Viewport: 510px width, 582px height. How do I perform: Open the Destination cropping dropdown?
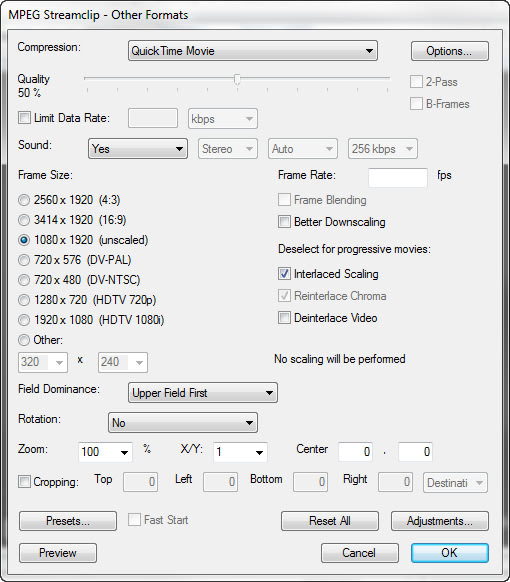(455, 483)
